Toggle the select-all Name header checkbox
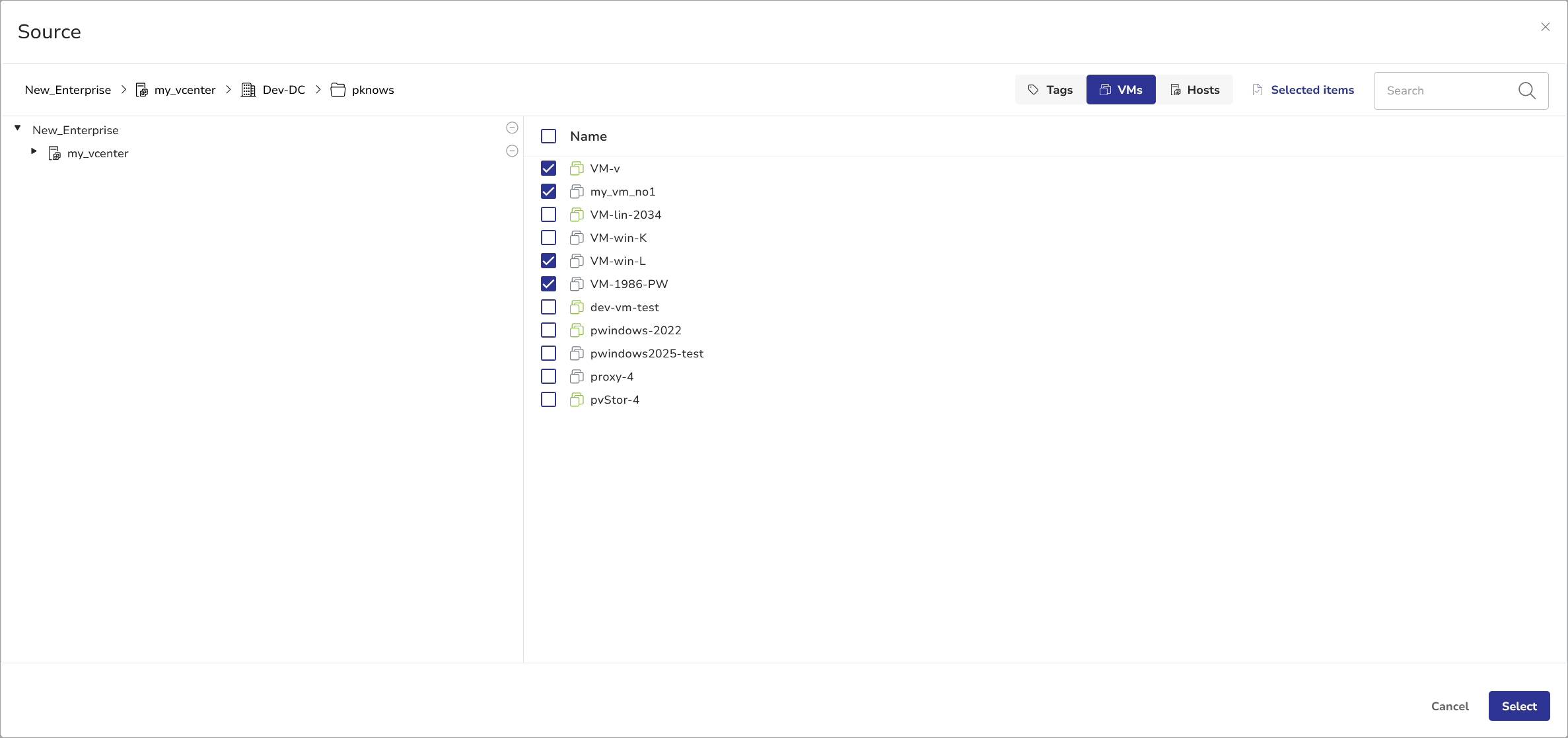This screenshot has width=1568, height=738. tap(548, 136)
